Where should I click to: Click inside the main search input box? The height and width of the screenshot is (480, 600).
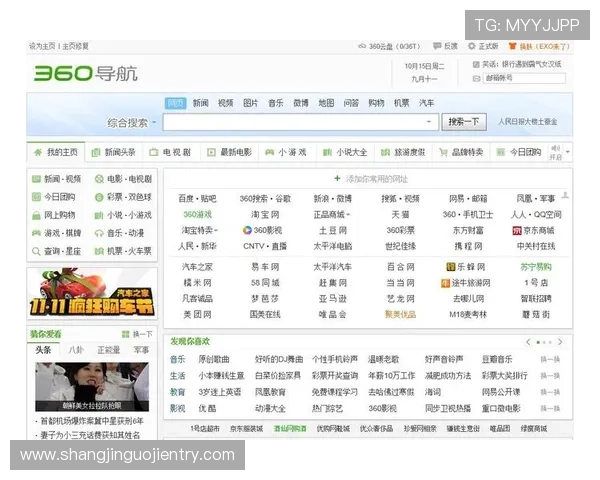(300, 122)
